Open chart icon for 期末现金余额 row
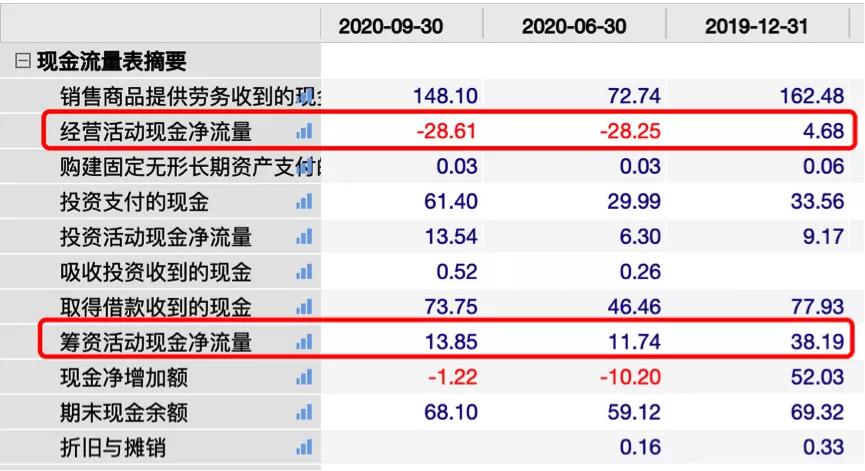Image resolution: width=865 pixels, height=471 pixels. click(305, 413)
